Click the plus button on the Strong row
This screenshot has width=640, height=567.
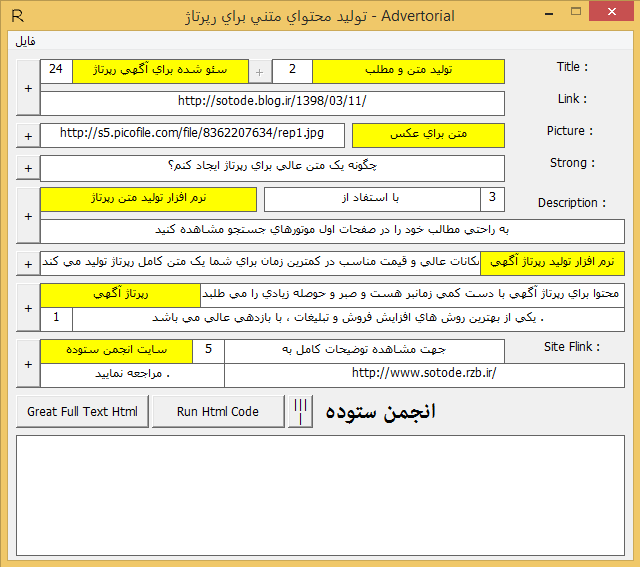[28, 168]
